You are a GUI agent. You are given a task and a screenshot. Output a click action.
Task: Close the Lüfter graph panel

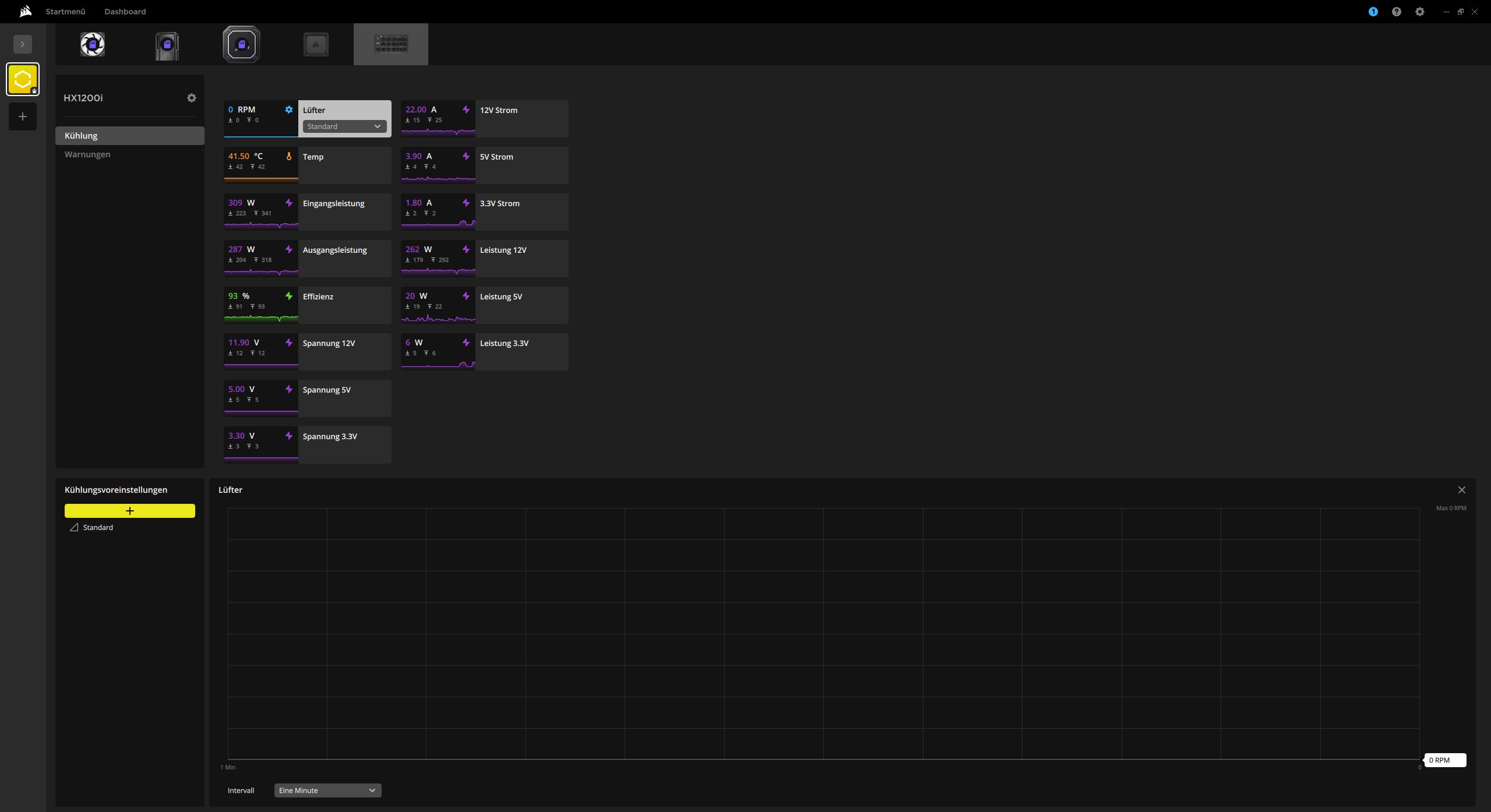point(1461,490)
